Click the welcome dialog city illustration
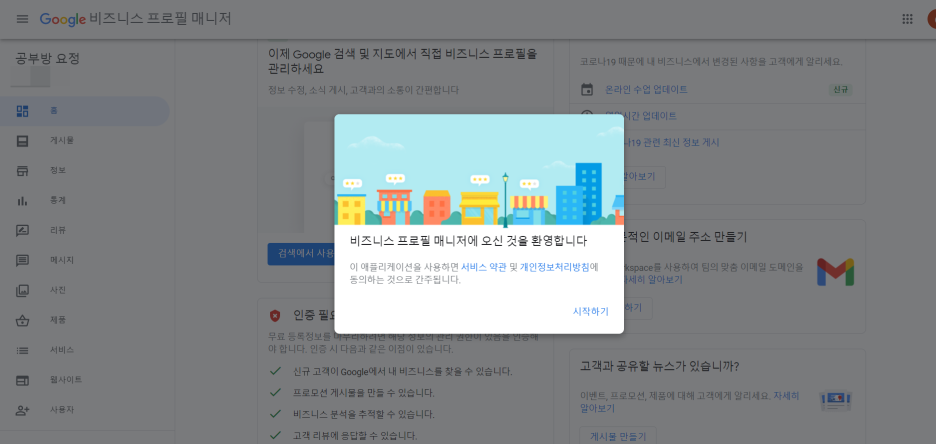 [x=479, y=169]
